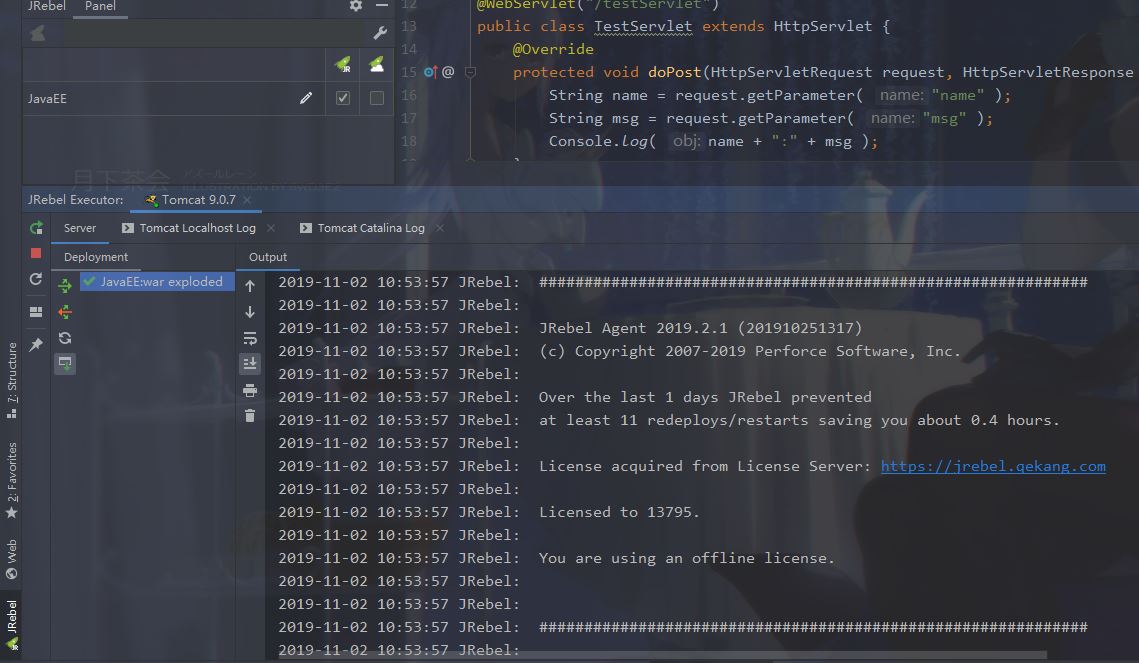The width and height of the screenshot is (1139, 663).
Task: Open the Favorites tool window
Action: 12,480
